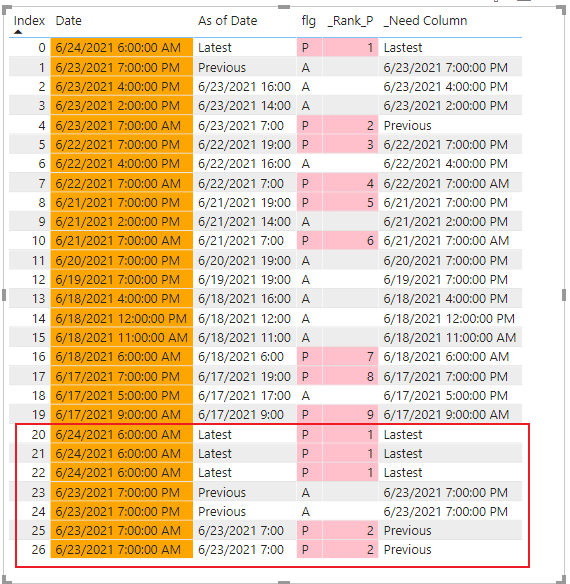The width and height of the screenshot is (570, 584).
Task: Select Date 6/21/2021 2:00:00 PM in row 9
Action: pyautogui.click(x=122, y=221)
